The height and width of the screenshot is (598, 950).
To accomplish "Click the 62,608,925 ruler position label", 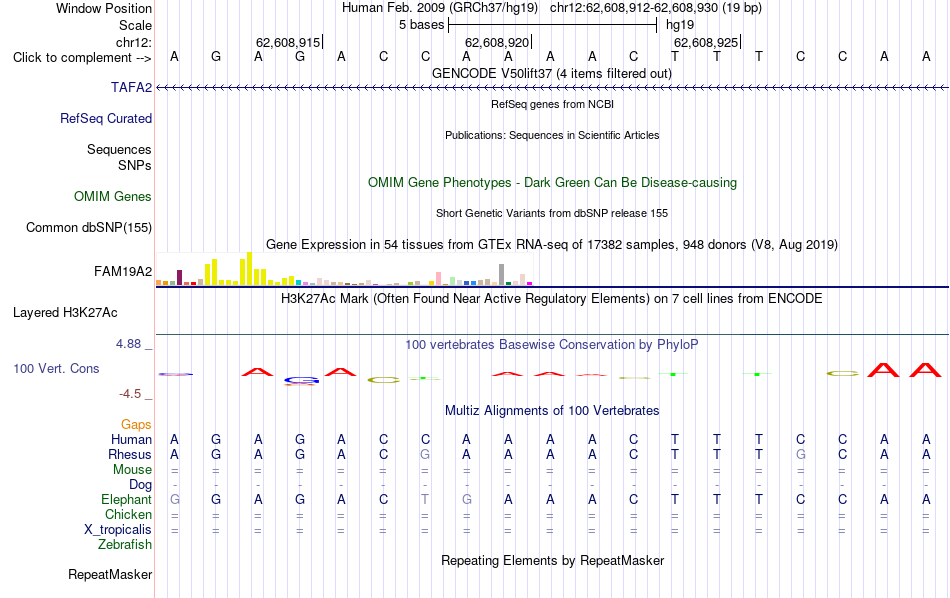I will pos(706,42).
